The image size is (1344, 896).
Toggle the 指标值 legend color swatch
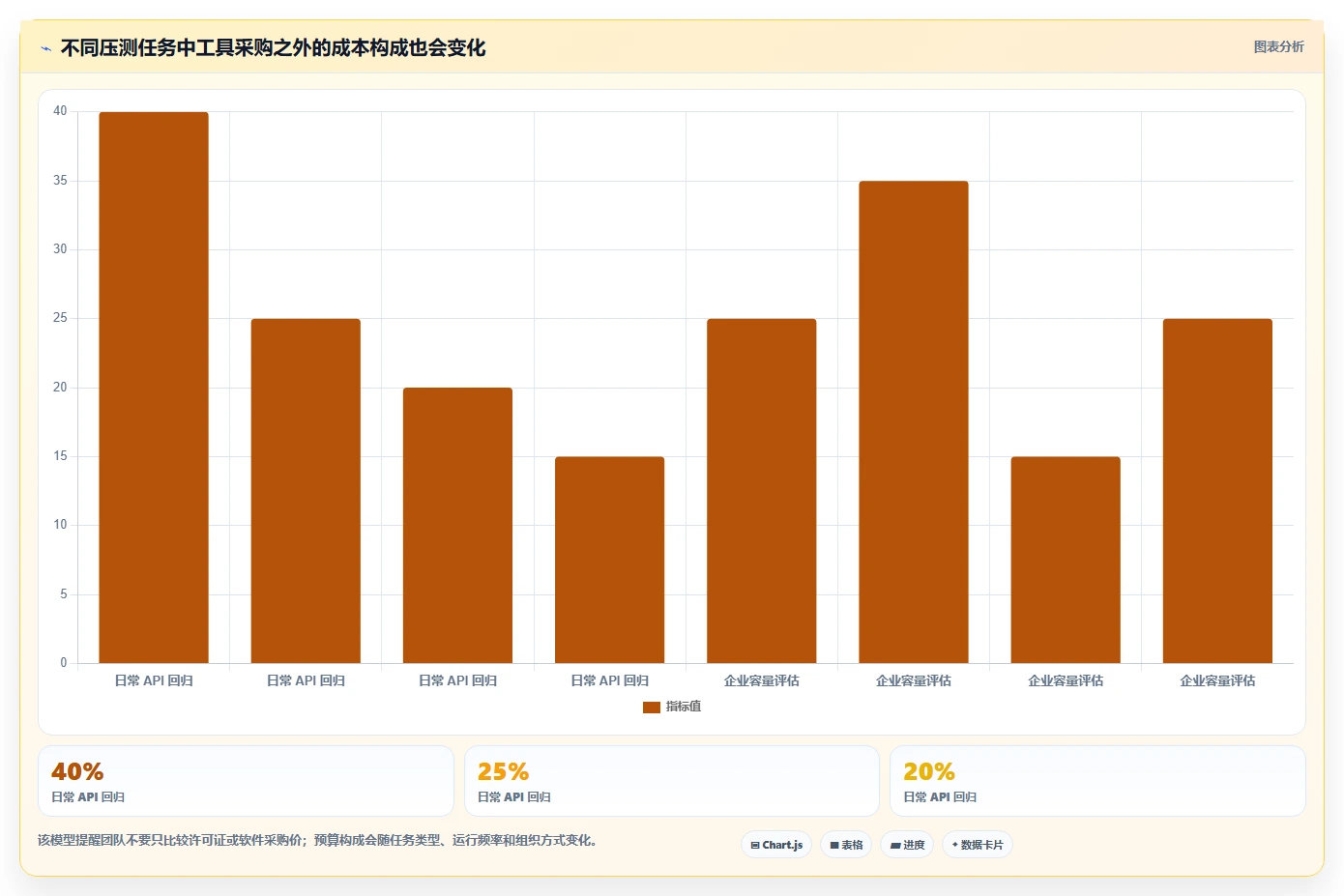[652, 708]
